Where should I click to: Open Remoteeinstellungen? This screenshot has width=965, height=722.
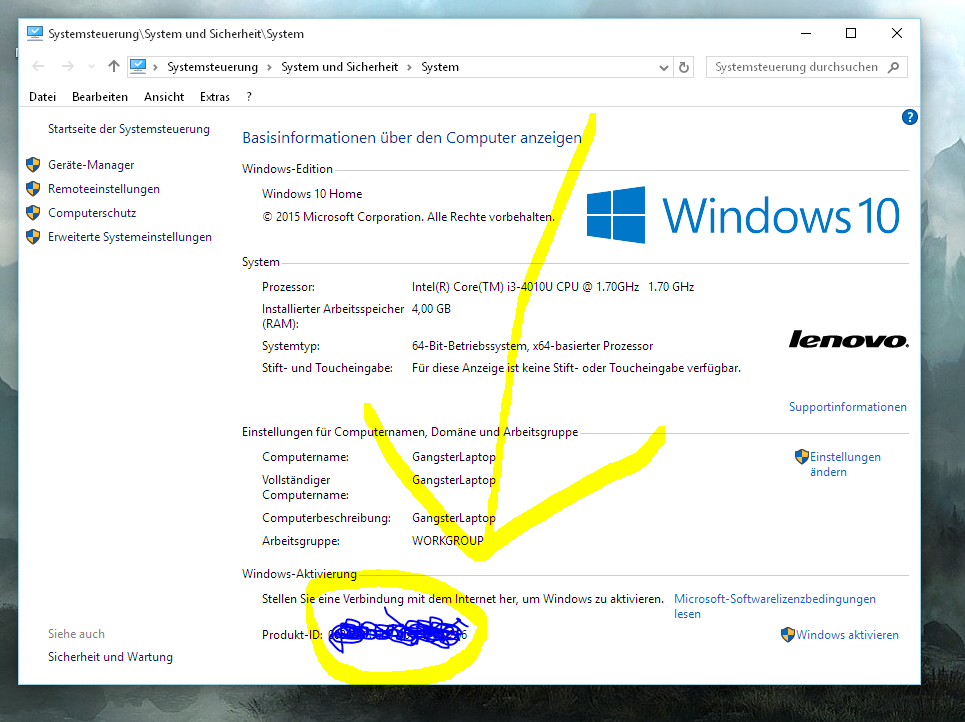tap(104, 189)
